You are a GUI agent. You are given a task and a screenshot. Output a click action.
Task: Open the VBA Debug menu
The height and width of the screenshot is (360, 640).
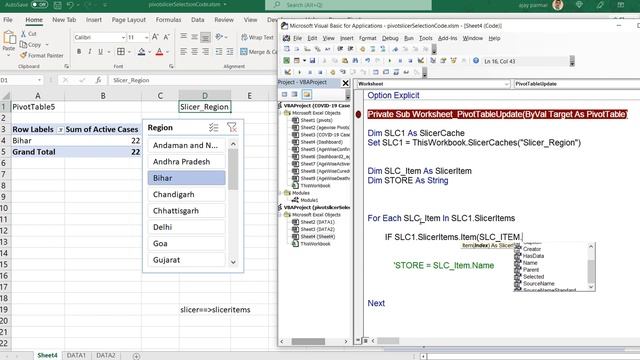[390, 38]
